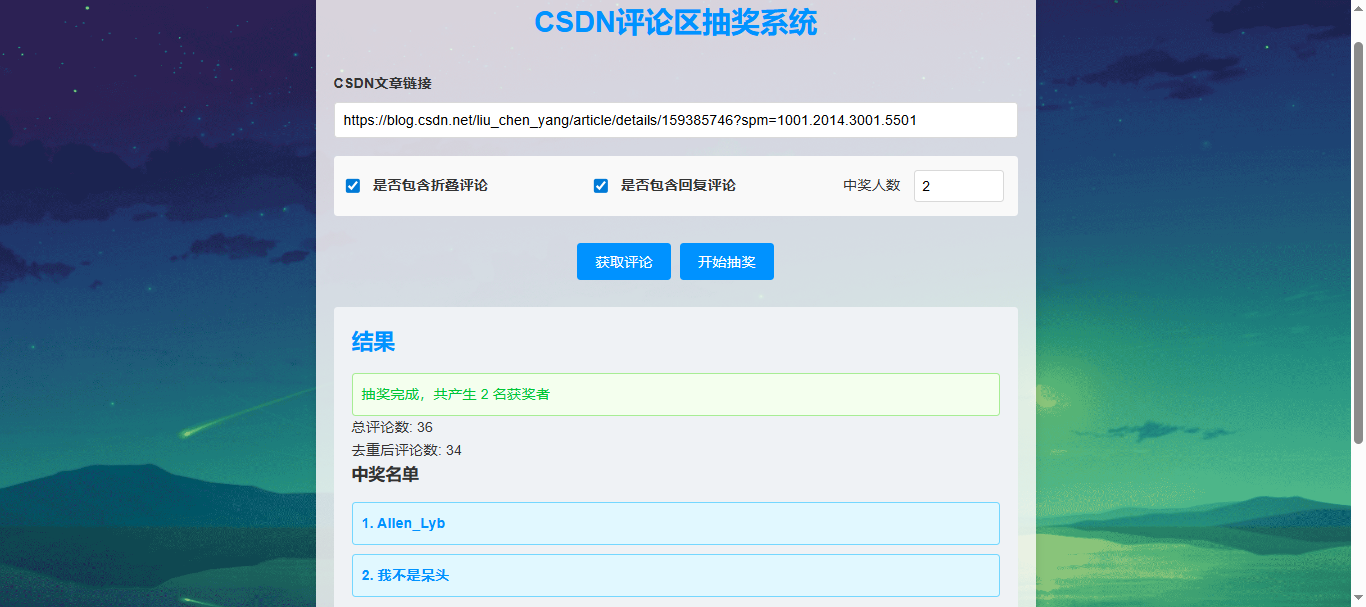Click the 获取评论 button
The image size is (1366, 607).
(624, 262)
